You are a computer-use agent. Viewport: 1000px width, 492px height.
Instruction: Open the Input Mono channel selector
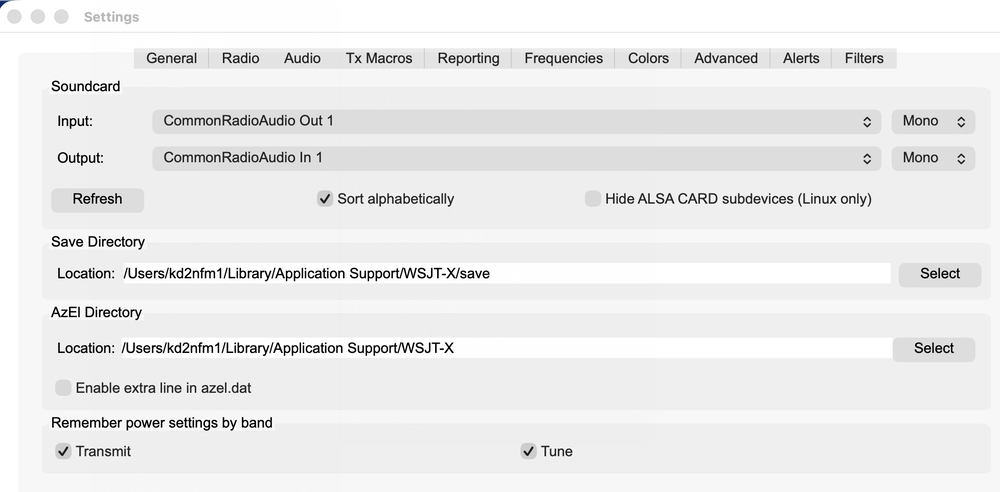[x=933, y=121]
